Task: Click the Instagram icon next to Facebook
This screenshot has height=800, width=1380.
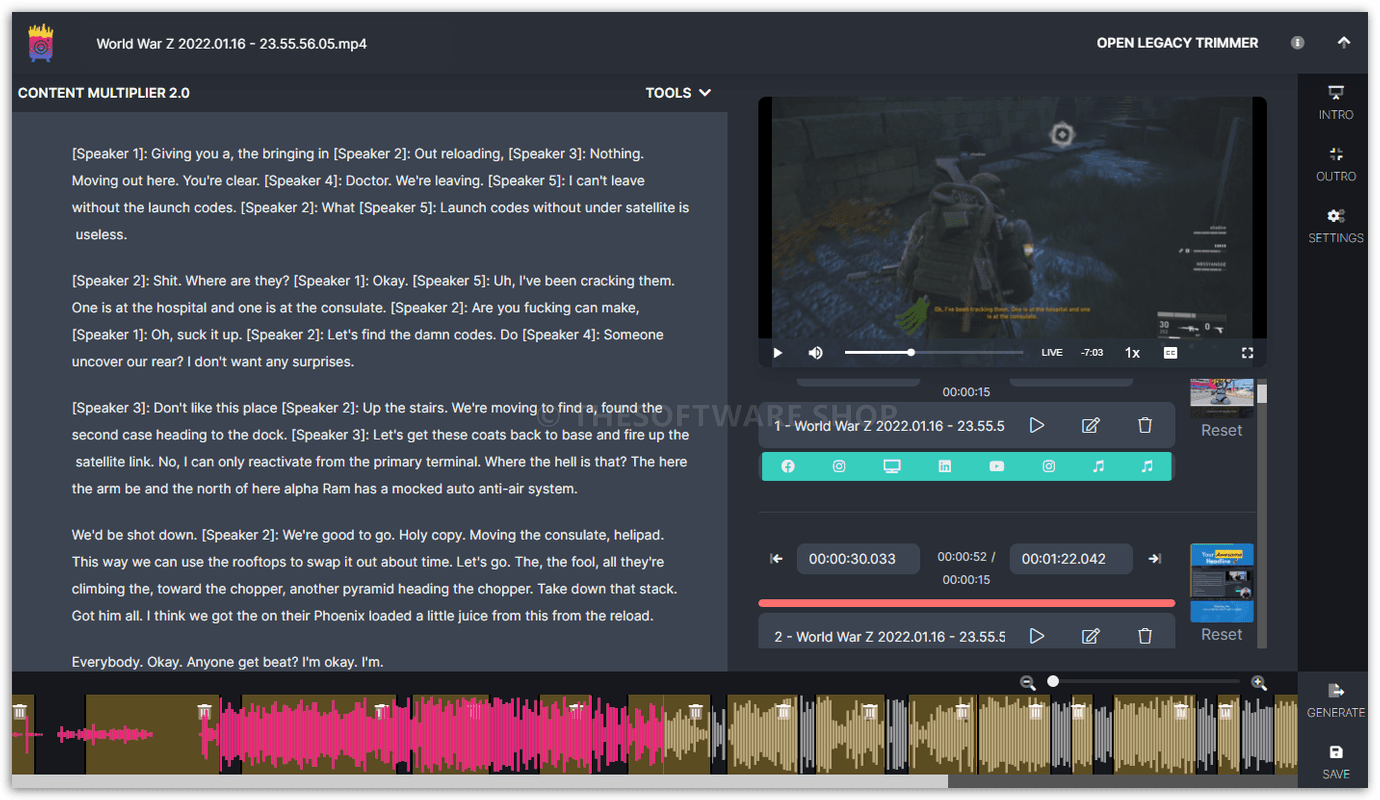Action: [840, 467]
